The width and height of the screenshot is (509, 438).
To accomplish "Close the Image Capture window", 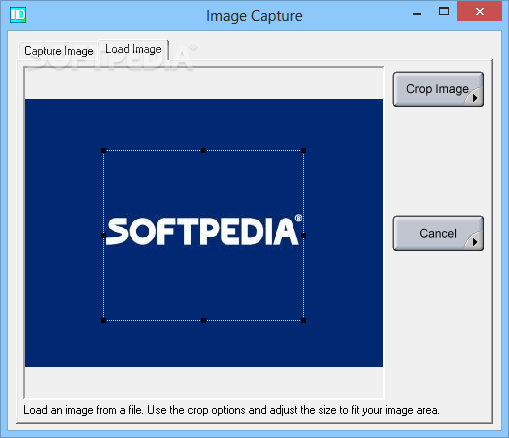I will coord(480,12).
